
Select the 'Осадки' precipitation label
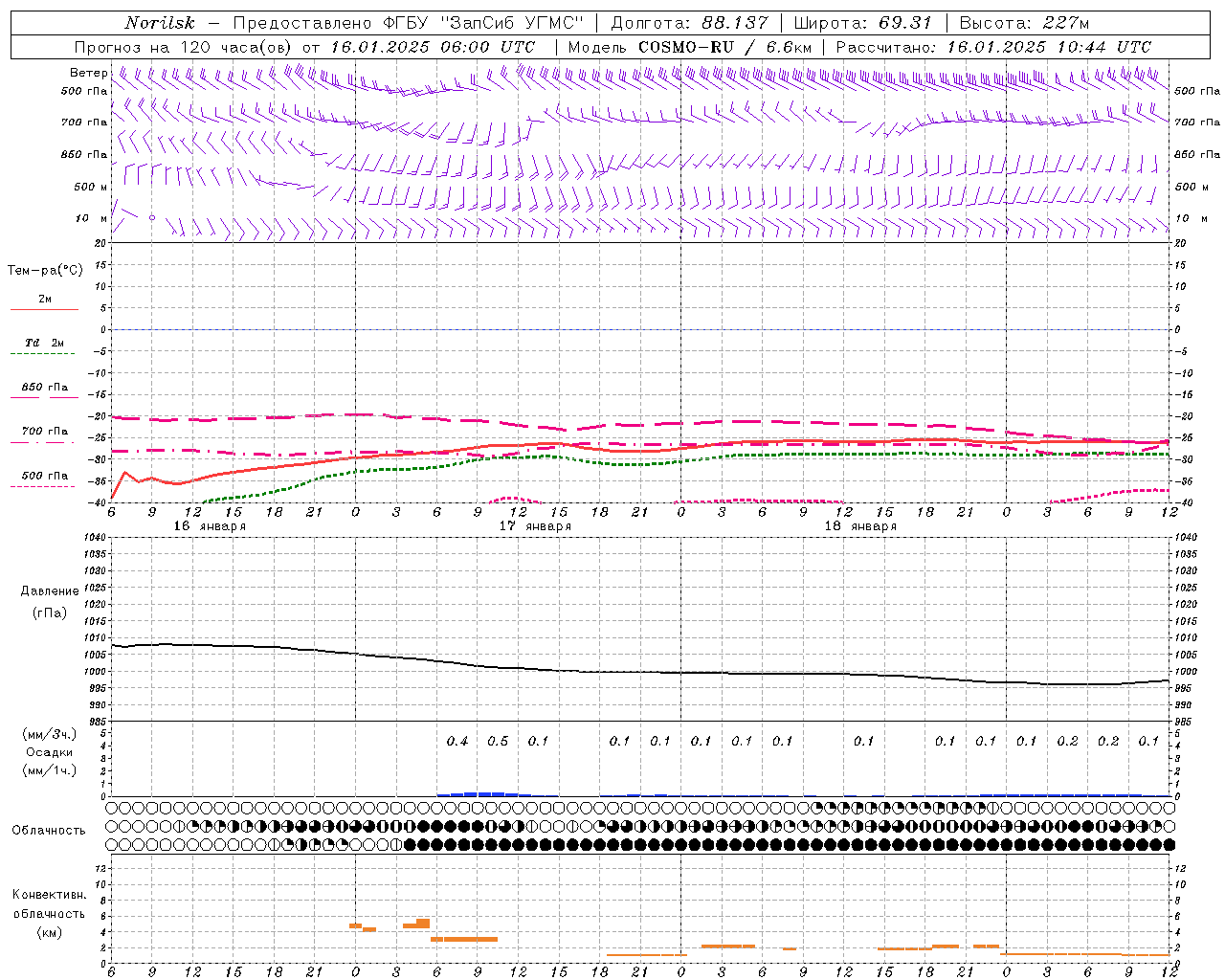click(50, 752)
